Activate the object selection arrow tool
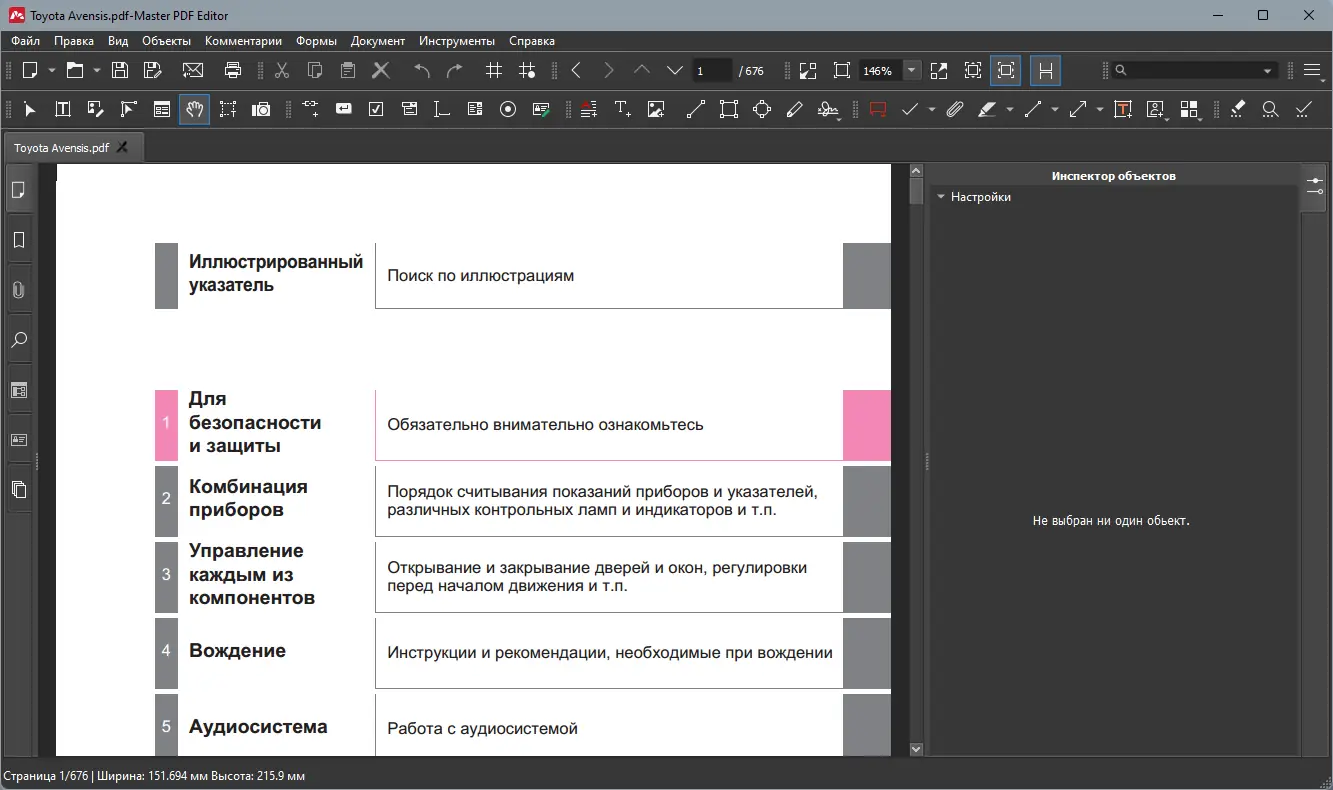Image resolution: width=1333 pixels, height=790 pixels. (29, 109)
